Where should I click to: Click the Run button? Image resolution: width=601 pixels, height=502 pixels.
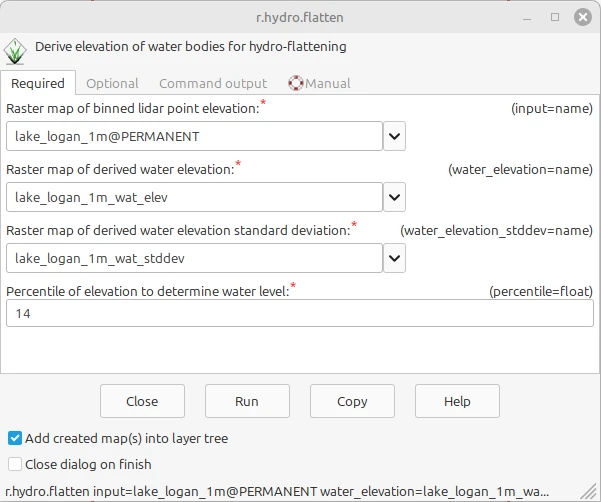click(x=247, y=401)
